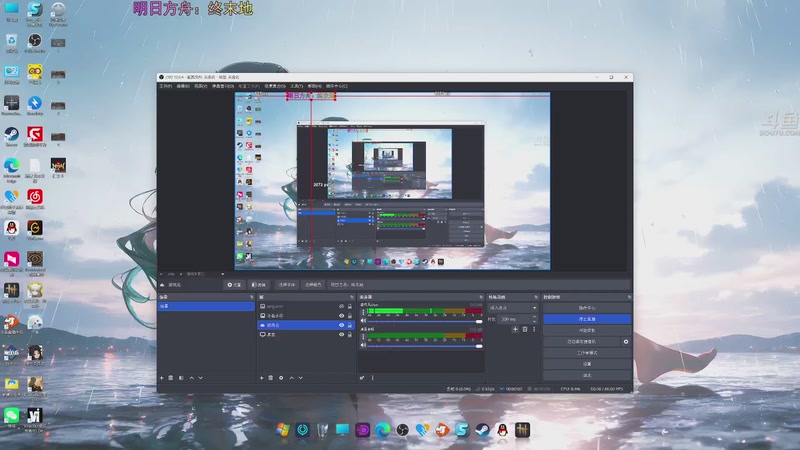Add a source with the Sources plus icon
The image size is (800, 450).
click(262, 378)
